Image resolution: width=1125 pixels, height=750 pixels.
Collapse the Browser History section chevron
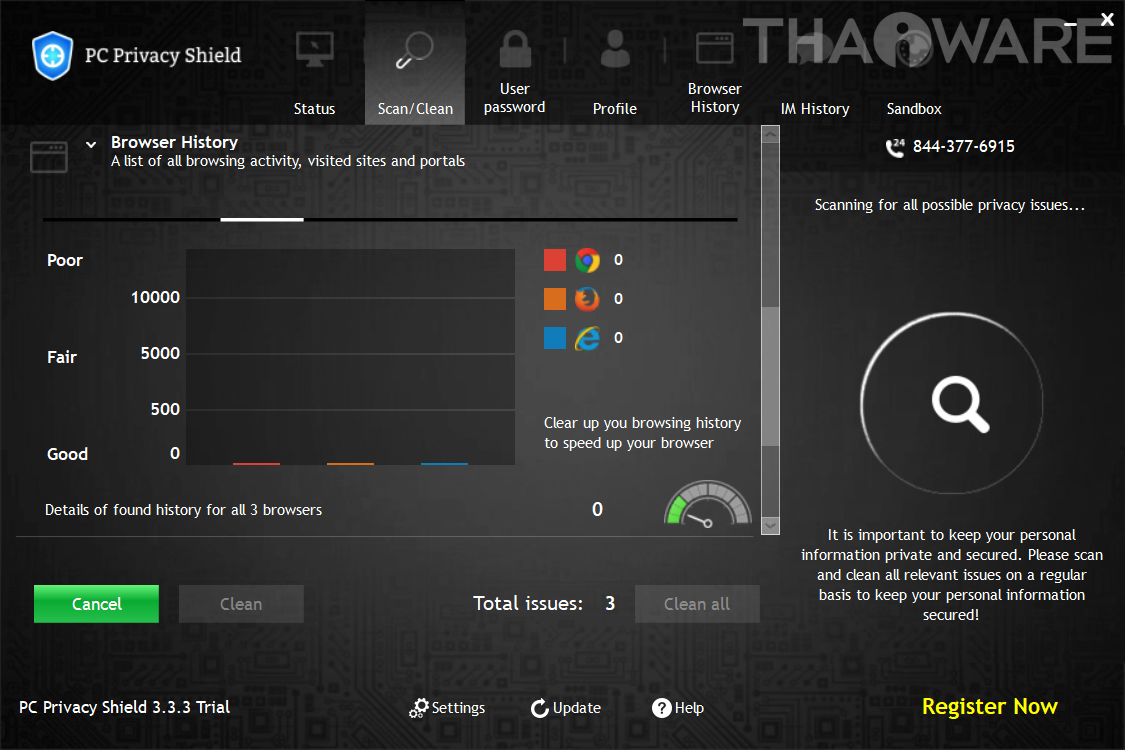click(x=91, y=144)
